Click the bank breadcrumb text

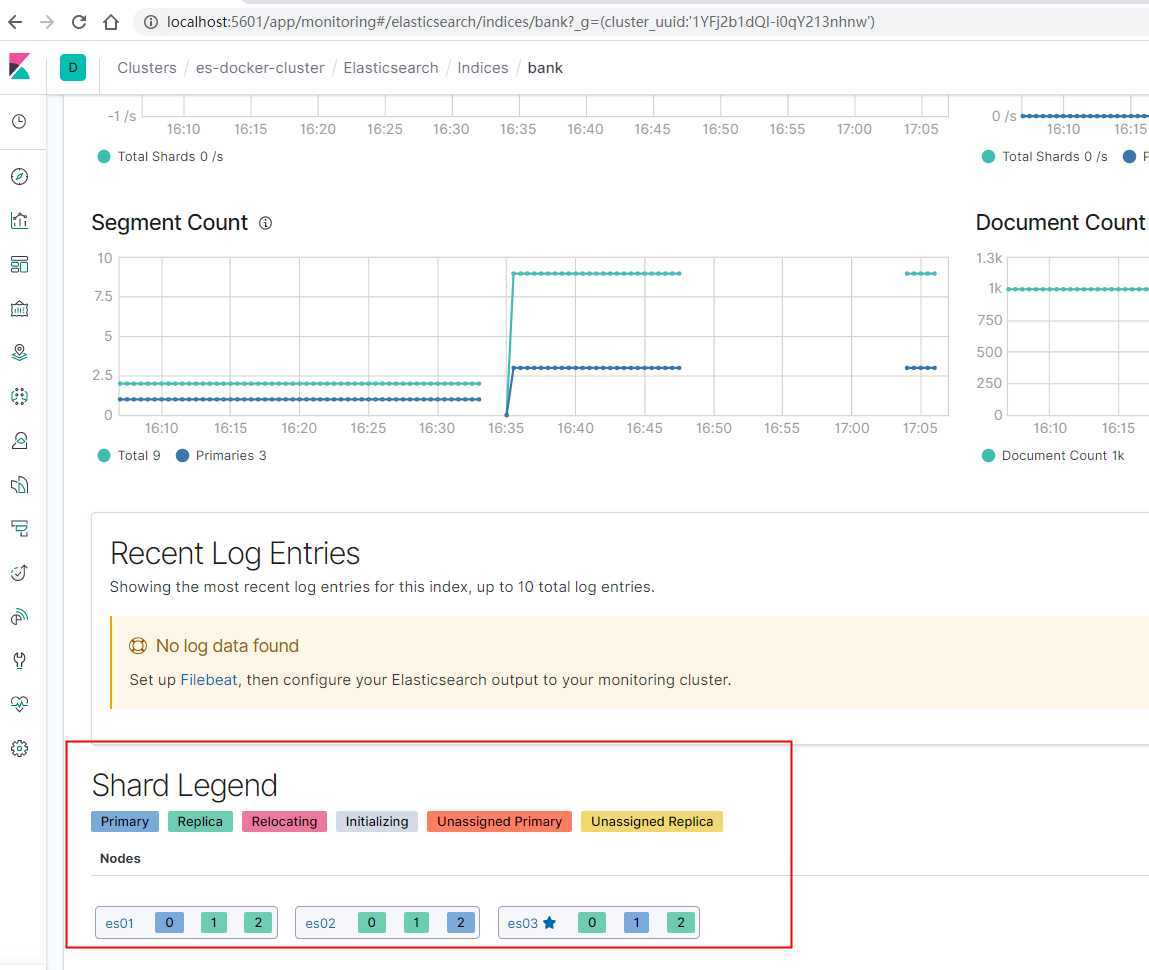pos(545,67)
